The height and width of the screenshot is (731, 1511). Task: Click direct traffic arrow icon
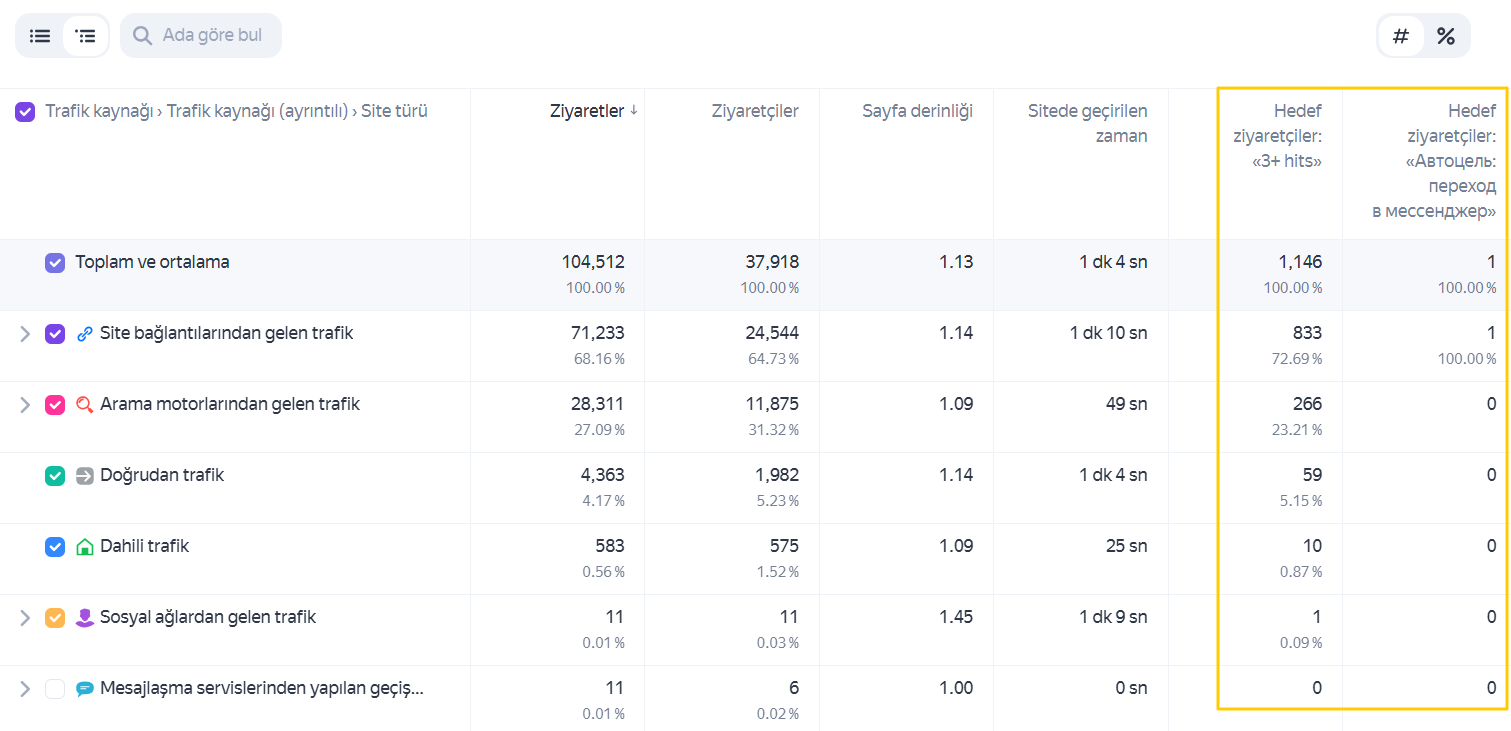click(x=85, y=476)
